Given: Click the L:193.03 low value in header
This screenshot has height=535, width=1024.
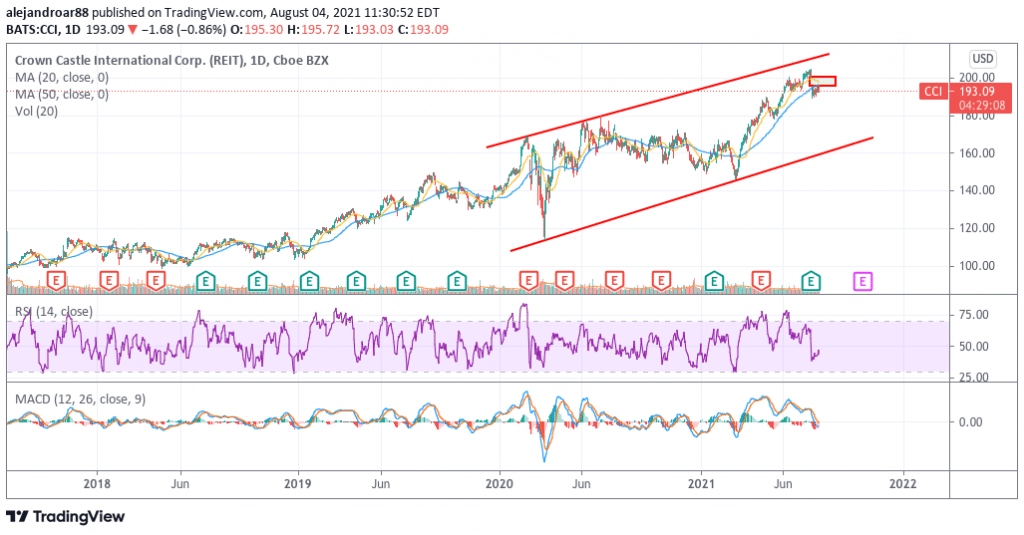Looking at the screenshot, I should coord(368,29).
